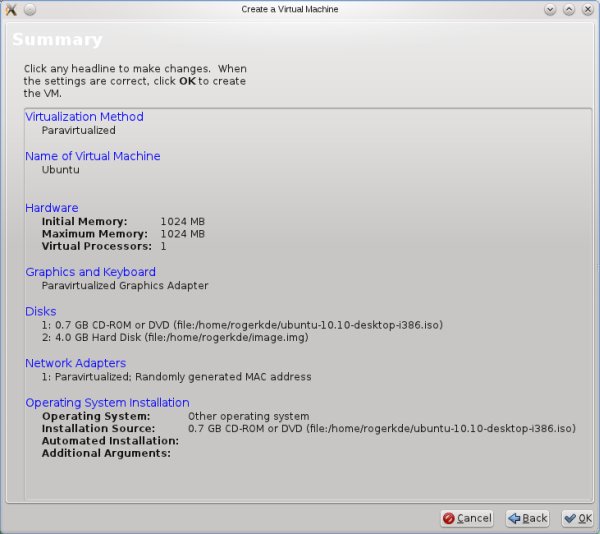Click the Paravirtualized Graphics Adapter text

pos(124,286)
